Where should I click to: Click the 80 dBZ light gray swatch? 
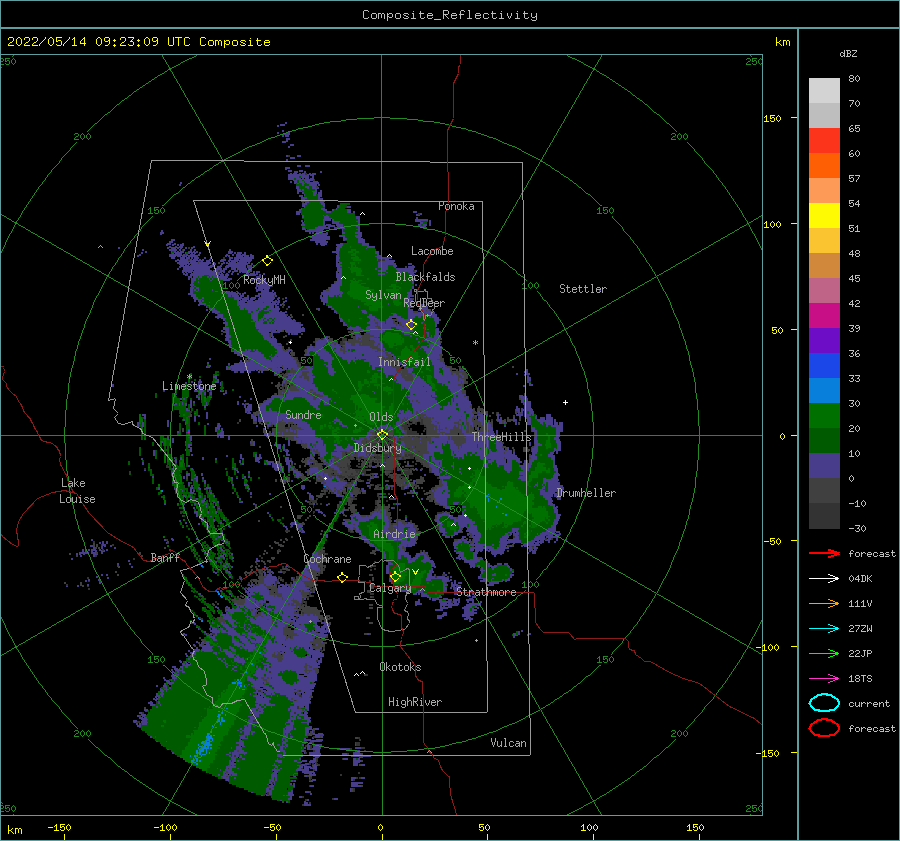pyautogui.click(x=824, y=91)
